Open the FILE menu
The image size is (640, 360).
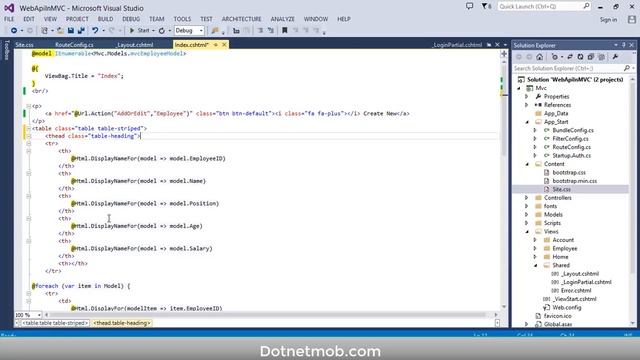pyautogui.click(x=9, y=19)
